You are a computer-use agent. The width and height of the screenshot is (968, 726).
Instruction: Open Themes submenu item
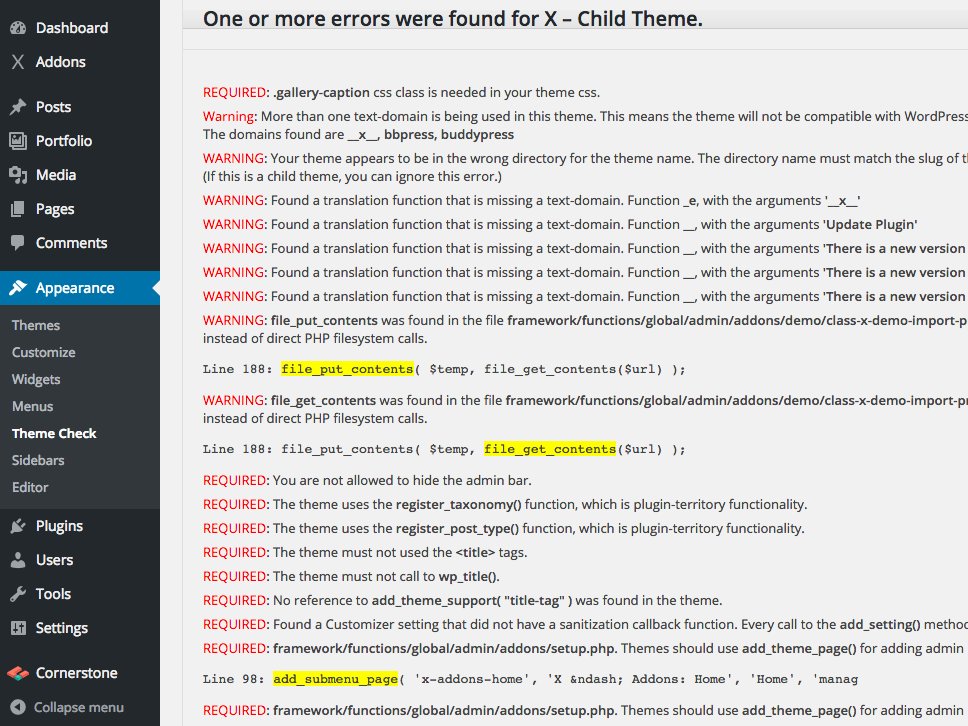36,325
